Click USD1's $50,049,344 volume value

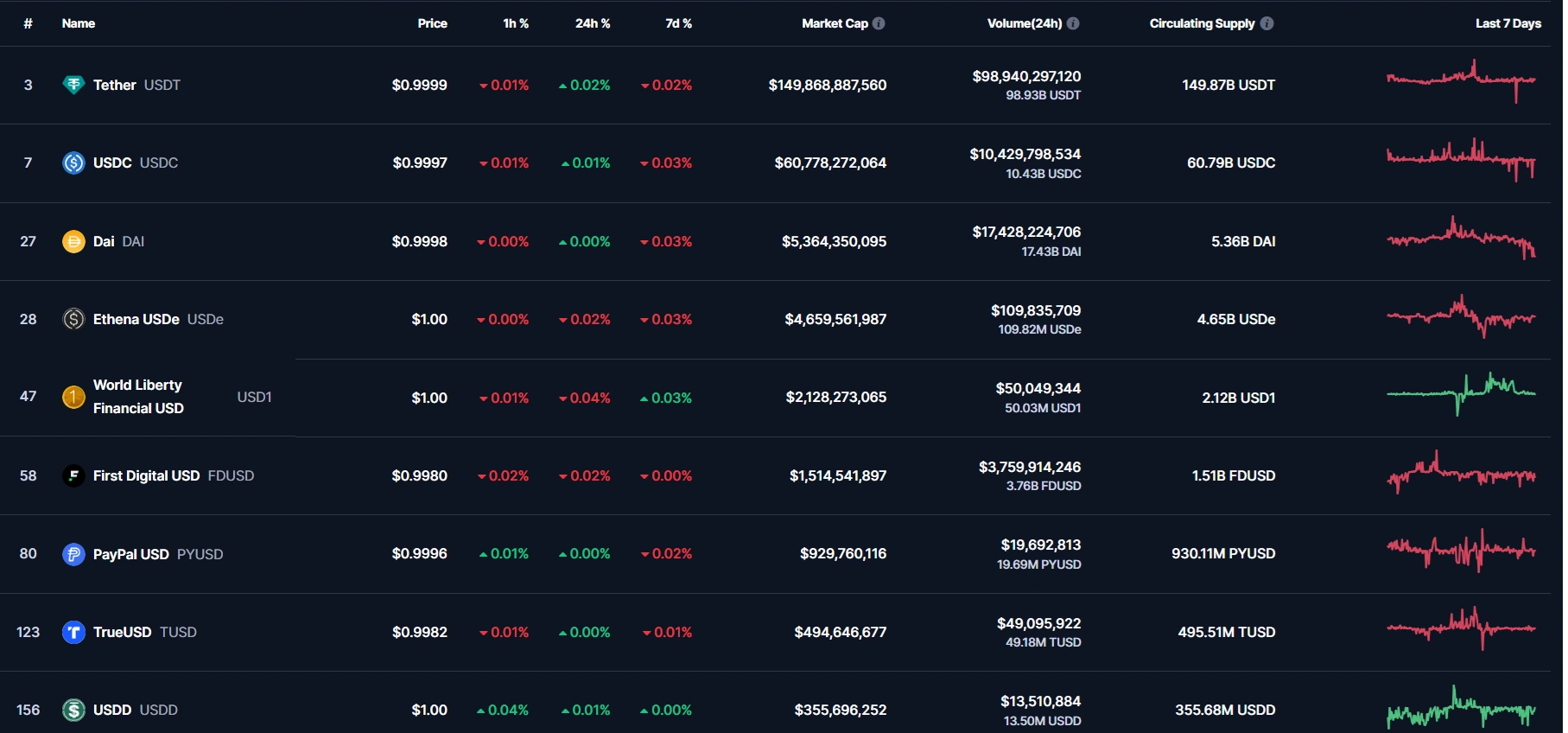point(1038,388)
